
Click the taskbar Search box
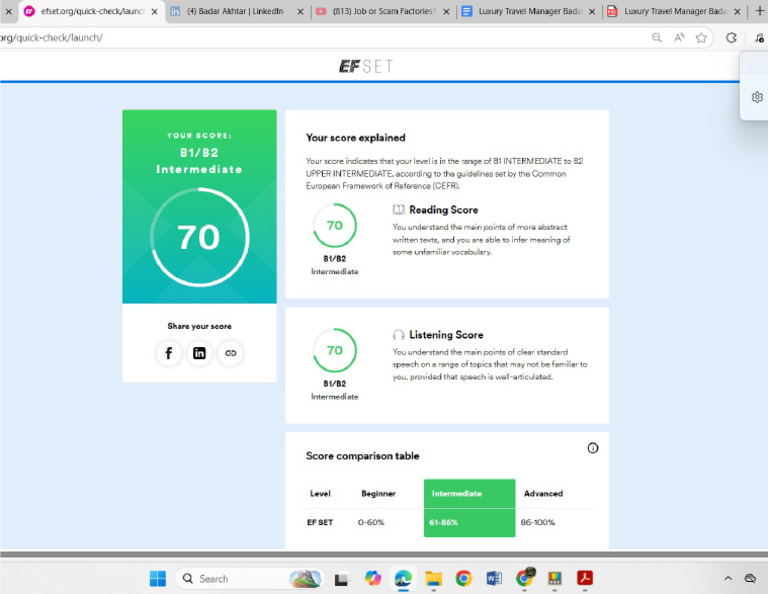point(250,579)
